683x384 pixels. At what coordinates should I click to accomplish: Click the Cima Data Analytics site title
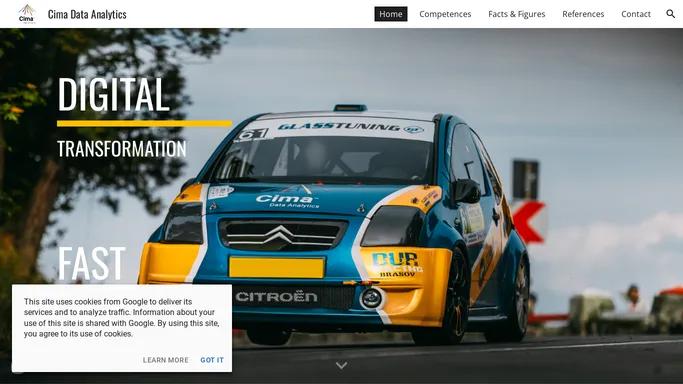pyautogui.click(x=87, y=14)
